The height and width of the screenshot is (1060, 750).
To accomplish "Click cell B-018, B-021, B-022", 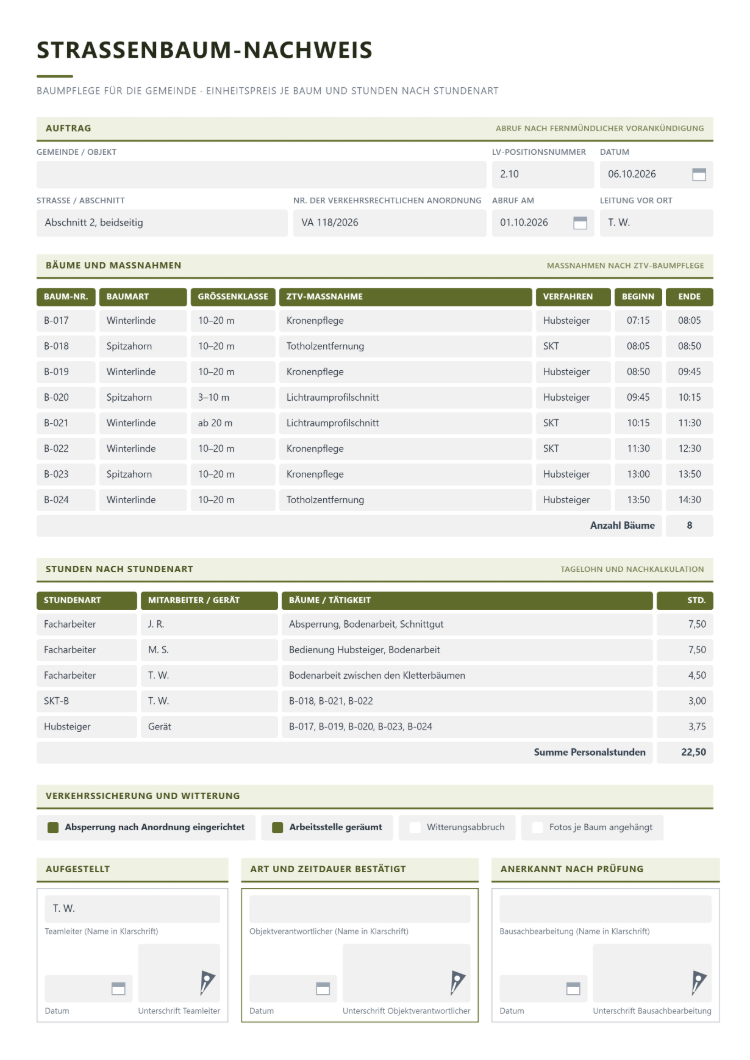I will click(467, 702).
